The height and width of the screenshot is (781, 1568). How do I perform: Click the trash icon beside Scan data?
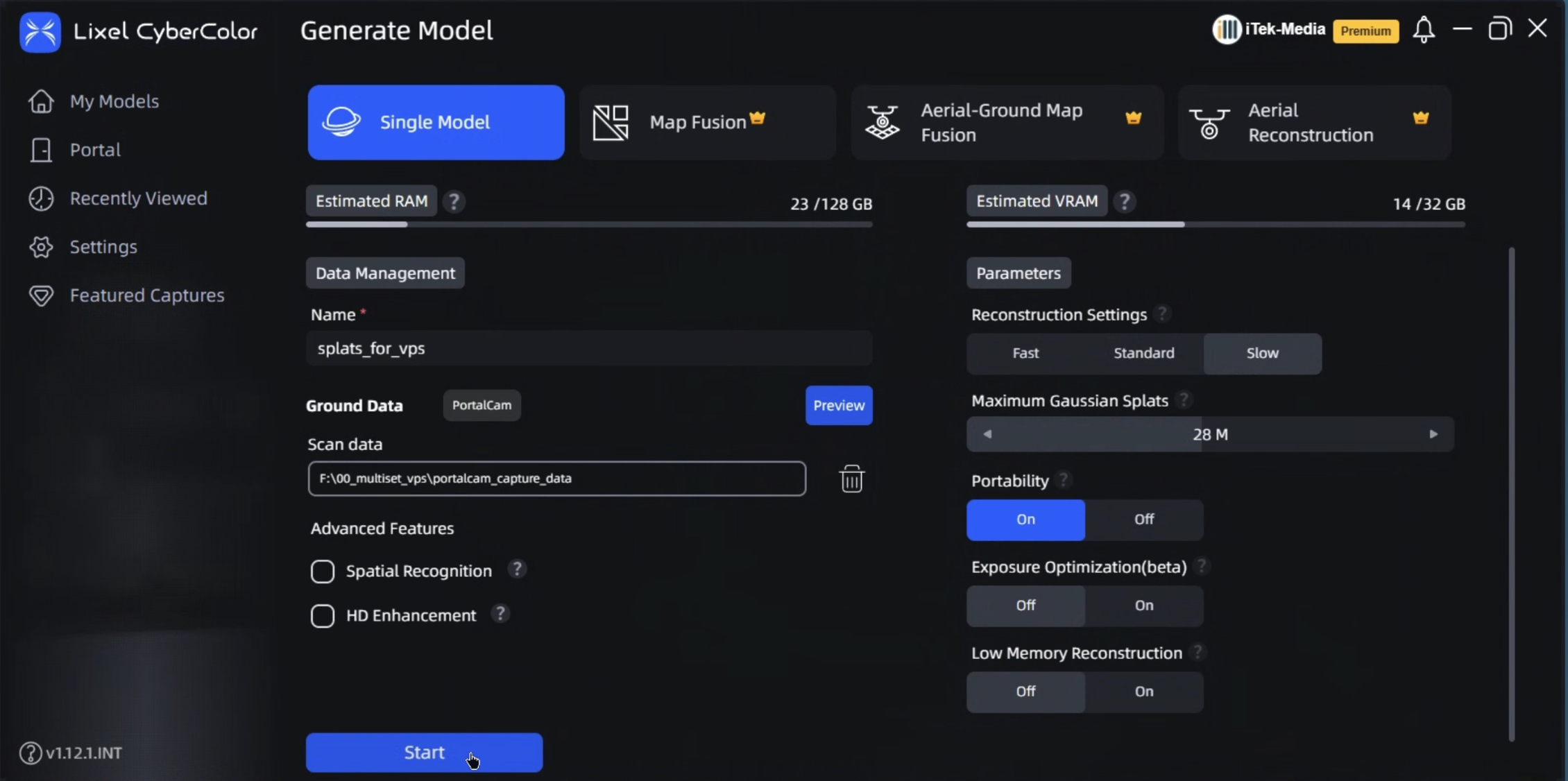point(851,479)
